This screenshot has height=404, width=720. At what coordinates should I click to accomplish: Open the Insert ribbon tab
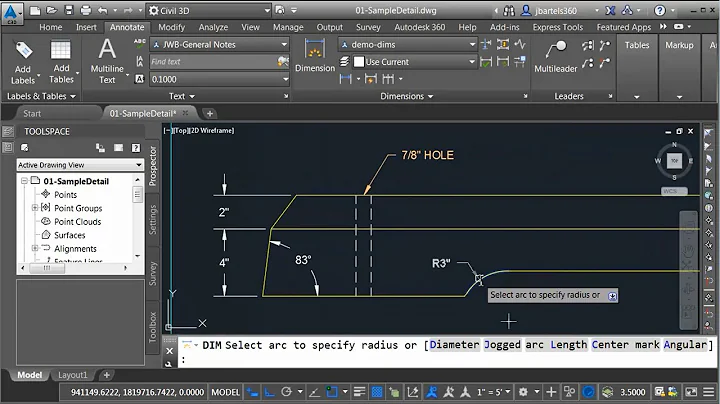(86, 27)
